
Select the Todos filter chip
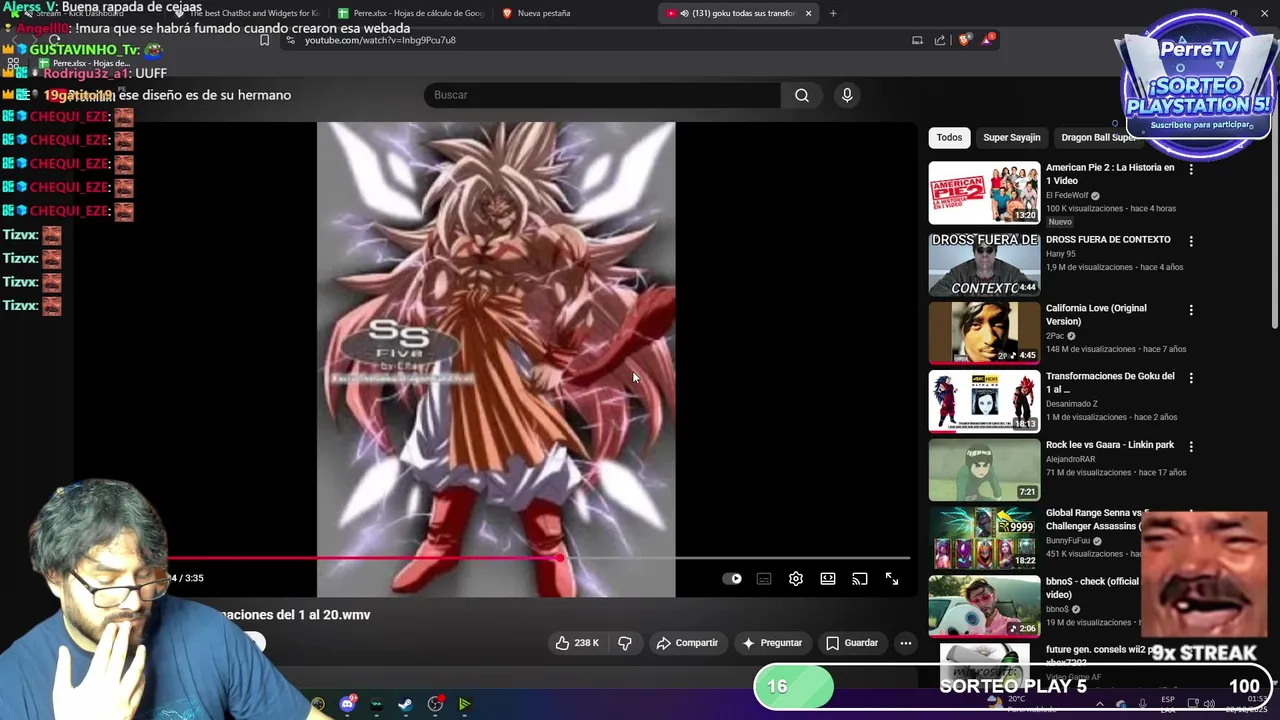click(949, 138)
